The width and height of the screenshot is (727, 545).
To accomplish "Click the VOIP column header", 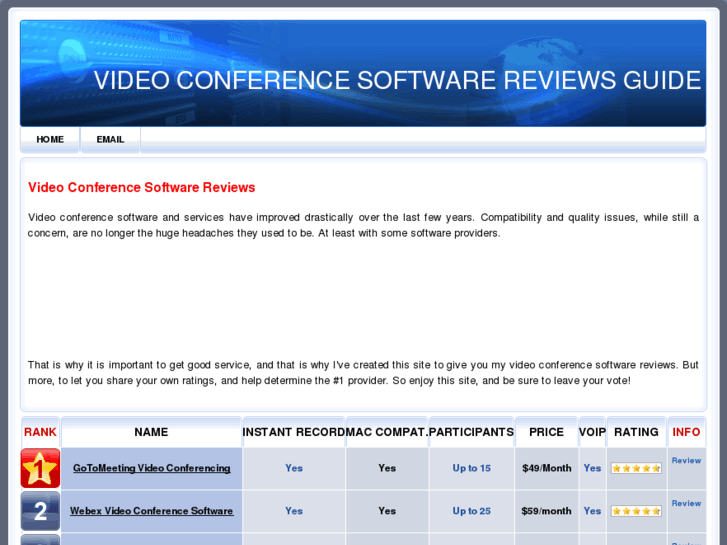I will (592, 432).
